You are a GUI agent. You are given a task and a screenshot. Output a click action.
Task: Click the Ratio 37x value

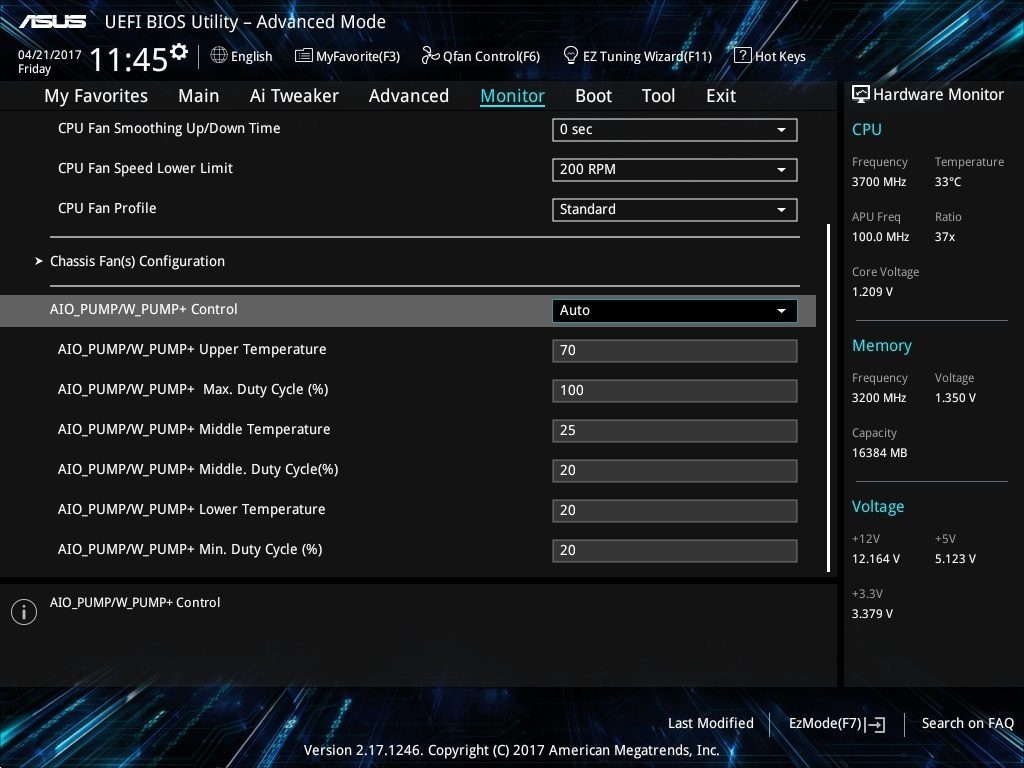point(944,237)
